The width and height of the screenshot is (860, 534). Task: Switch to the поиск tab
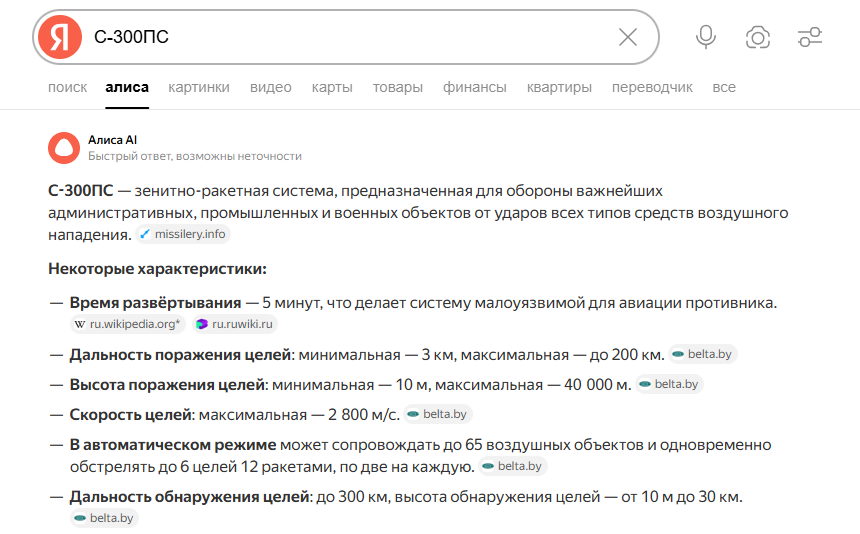67,87
